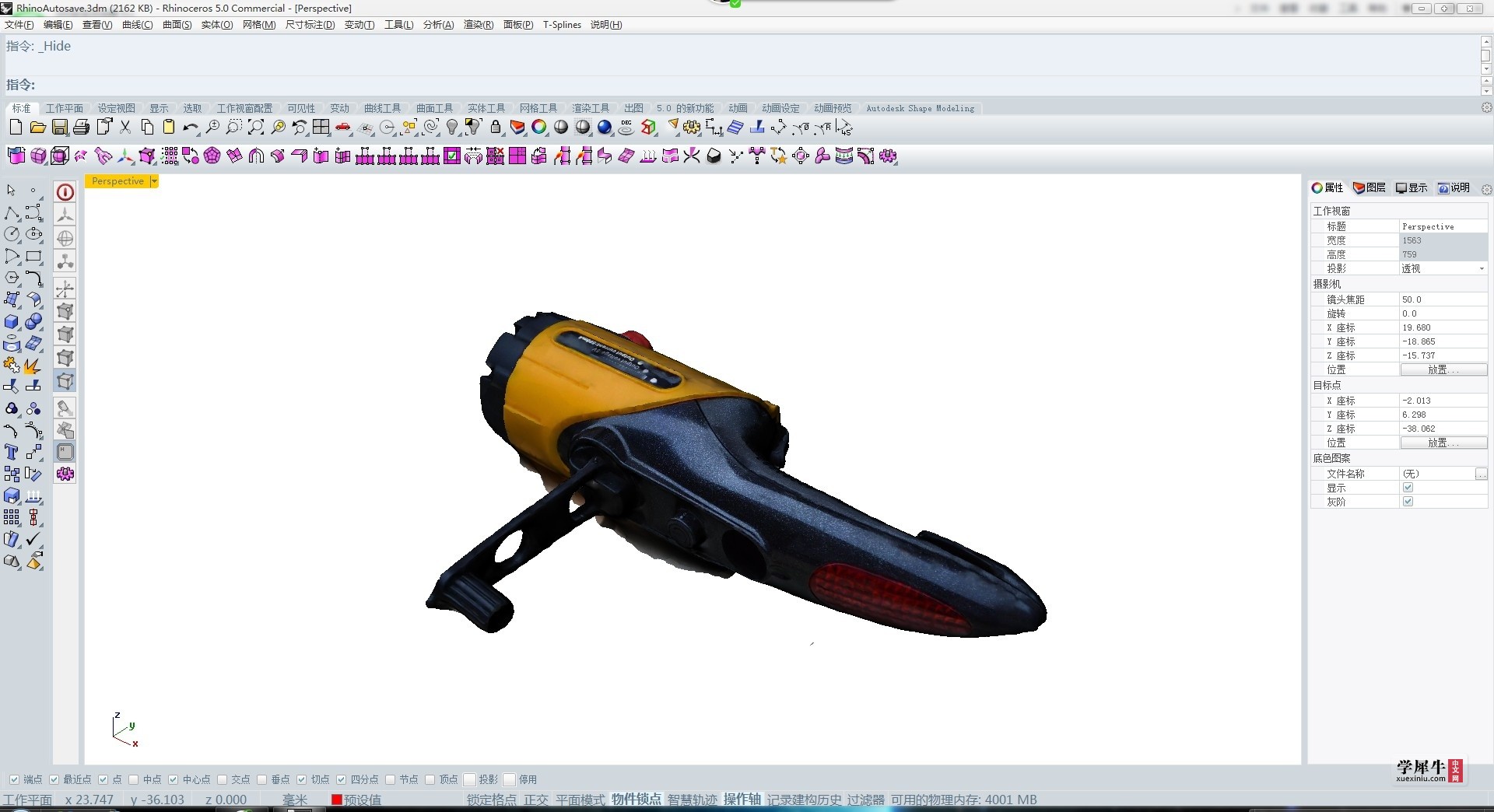Open the color wheel object properties icon

539,128
